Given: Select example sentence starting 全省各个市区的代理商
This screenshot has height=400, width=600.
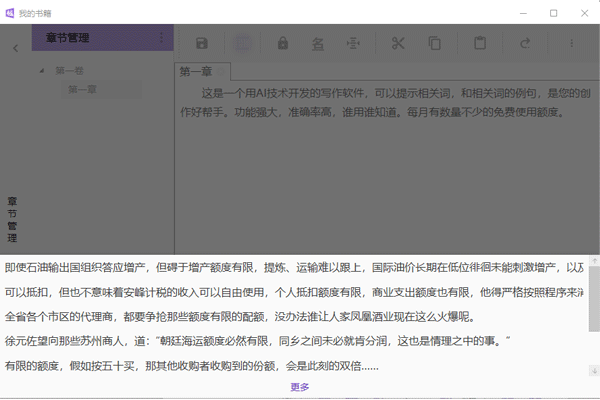Looking at the screenshot, I should (240, 317).
